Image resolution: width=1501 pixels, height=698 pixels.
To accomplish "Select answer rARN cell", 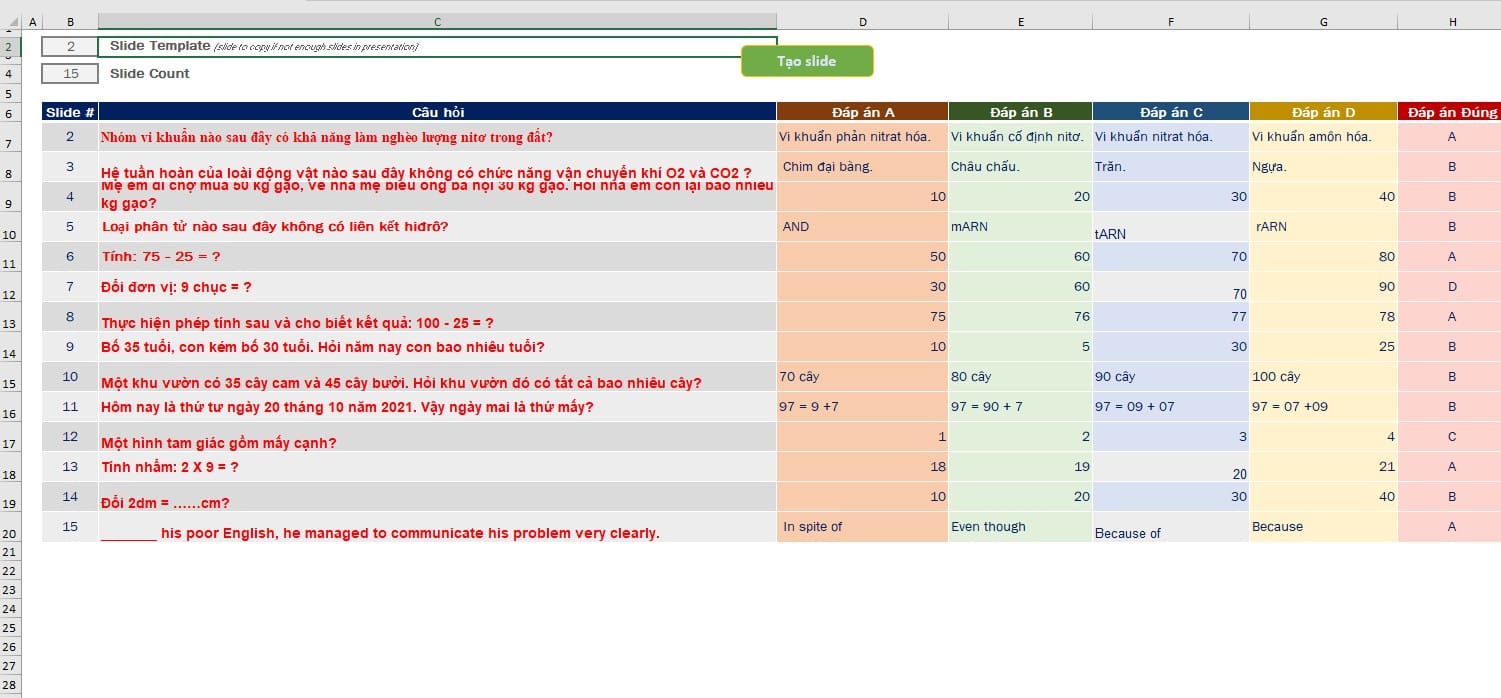I will 1323,227.
